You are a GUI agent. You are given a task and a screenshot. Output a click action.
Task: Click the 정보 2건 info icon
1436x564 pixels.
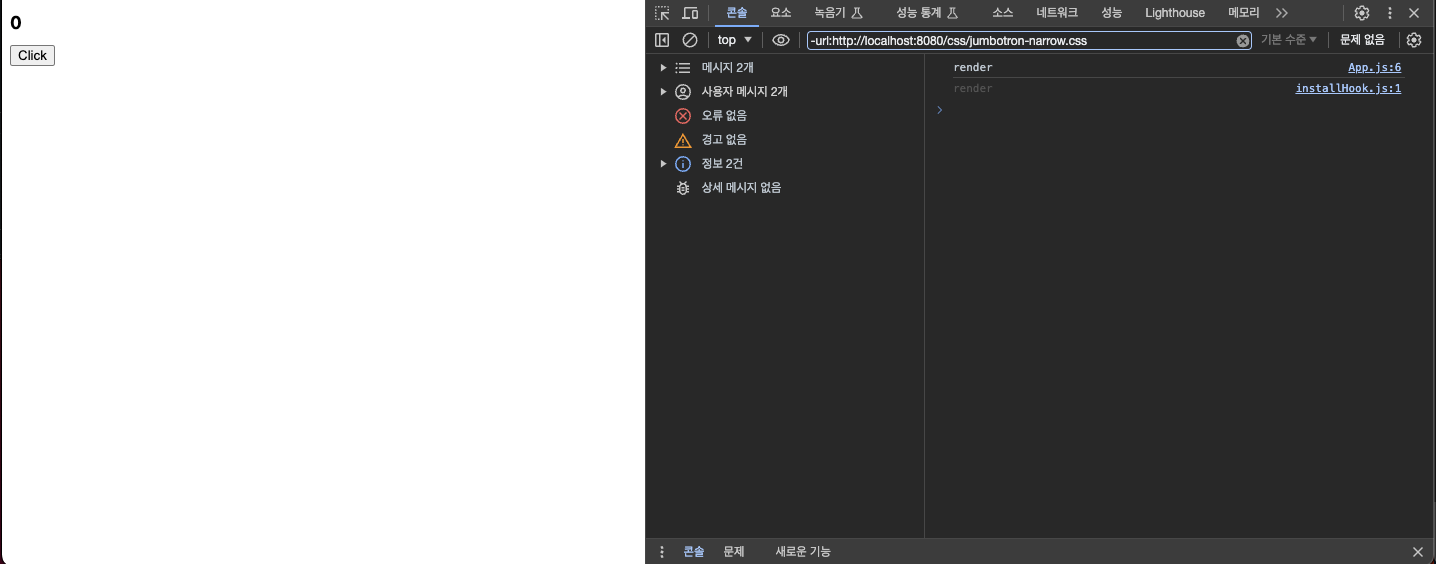point(683,164)
